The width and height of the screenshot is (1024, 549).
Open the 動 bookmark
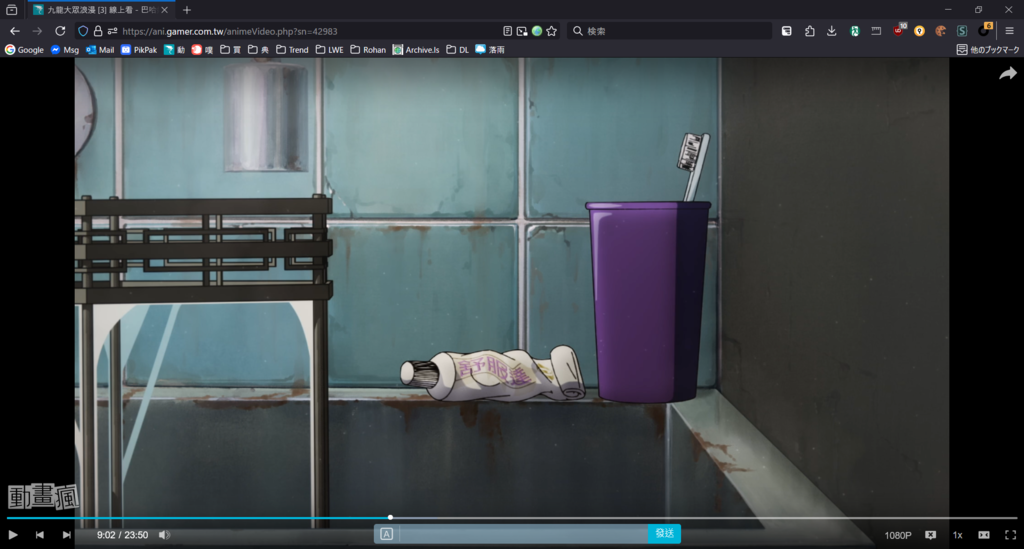click(174, 50)
